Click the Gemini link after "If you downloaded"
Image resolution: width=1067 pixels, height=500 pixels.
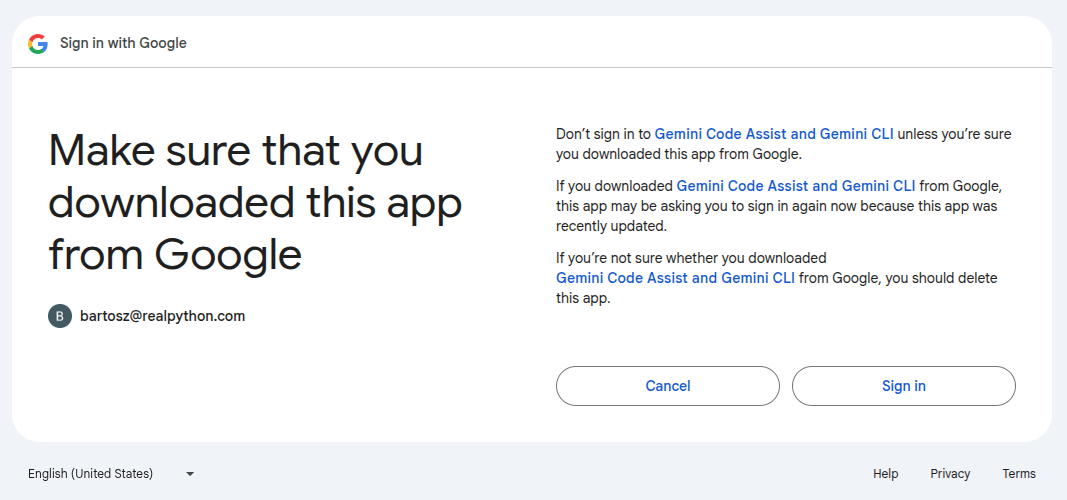796,186
